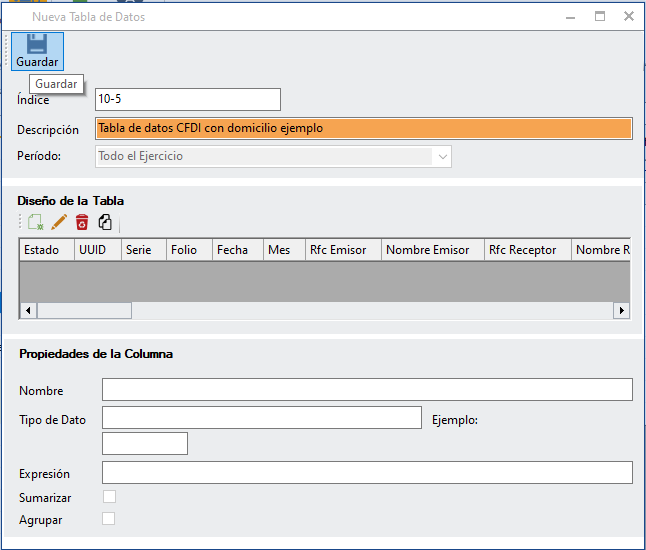Focus the orange Descripción text field

(x=364, y=128)
